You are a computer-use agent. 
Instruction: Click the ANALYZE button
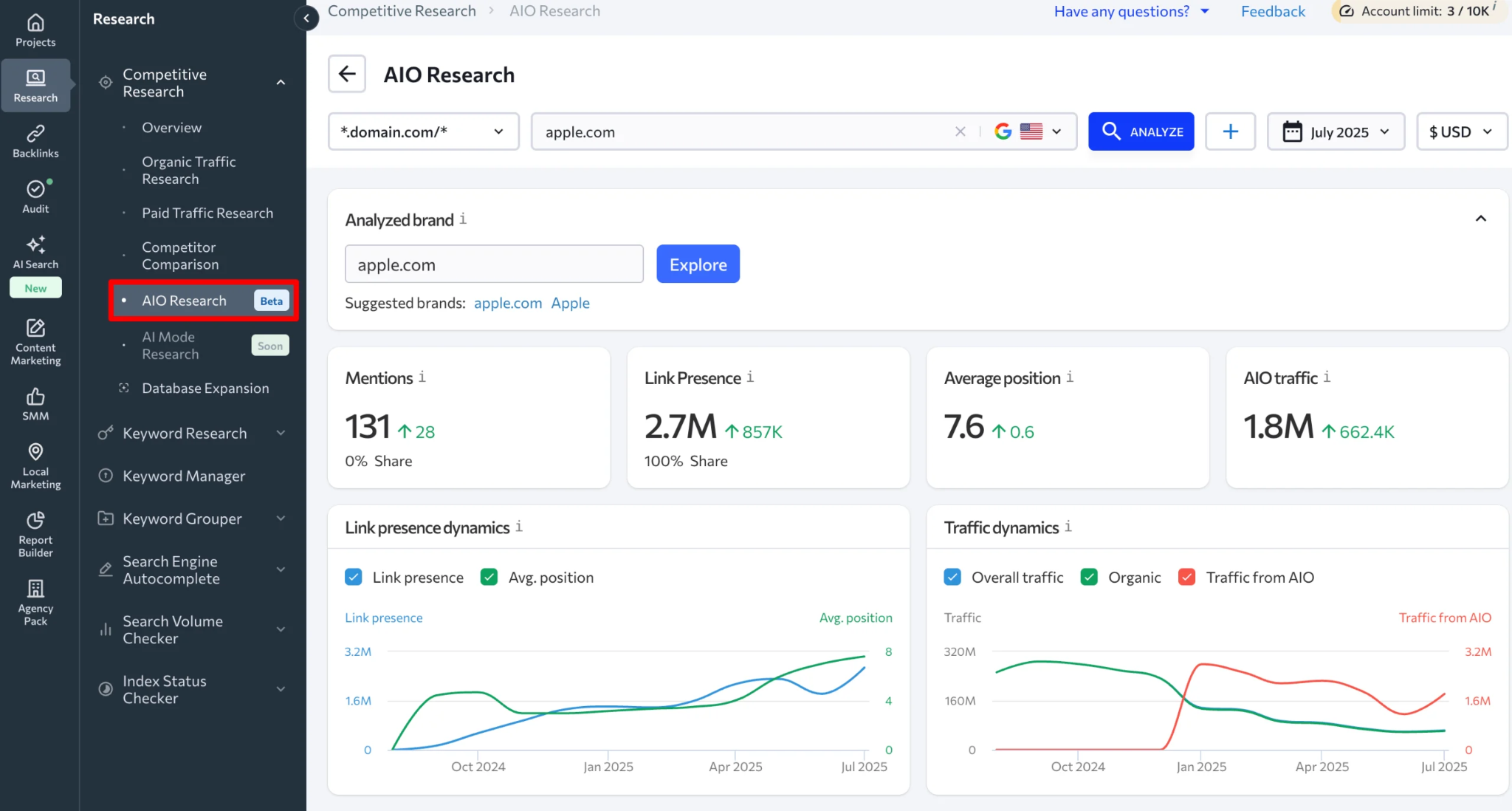[x=1141, y=131]
